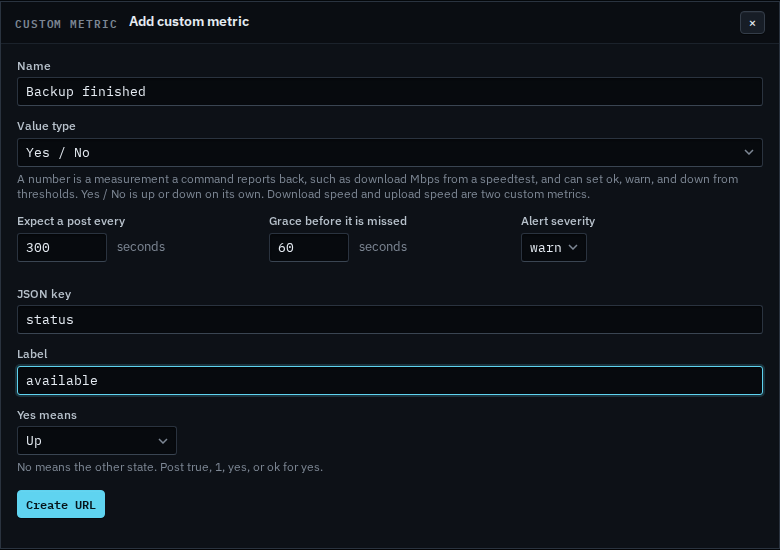Click the Add custom metric title
Screen dimensions: 780x550
click(x=189, y=22)
